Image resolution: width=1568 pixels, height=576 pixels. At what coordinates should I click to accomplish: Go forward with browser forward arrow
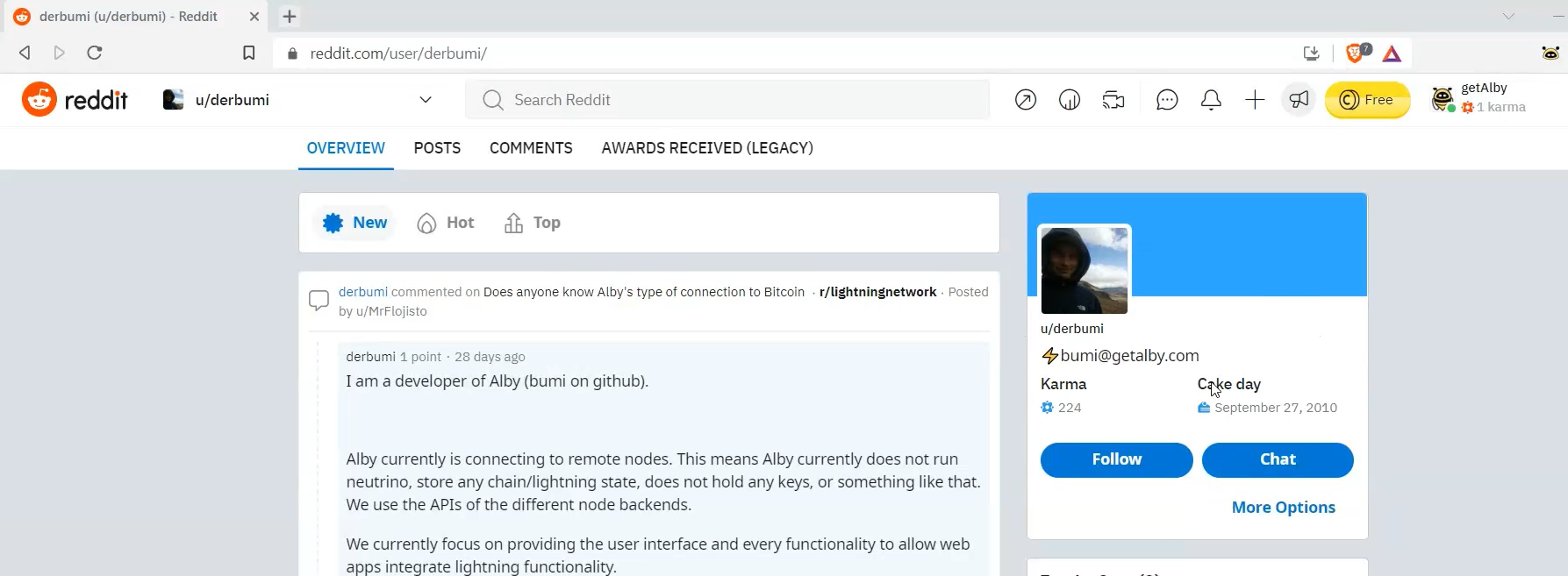tap(60, 53)
